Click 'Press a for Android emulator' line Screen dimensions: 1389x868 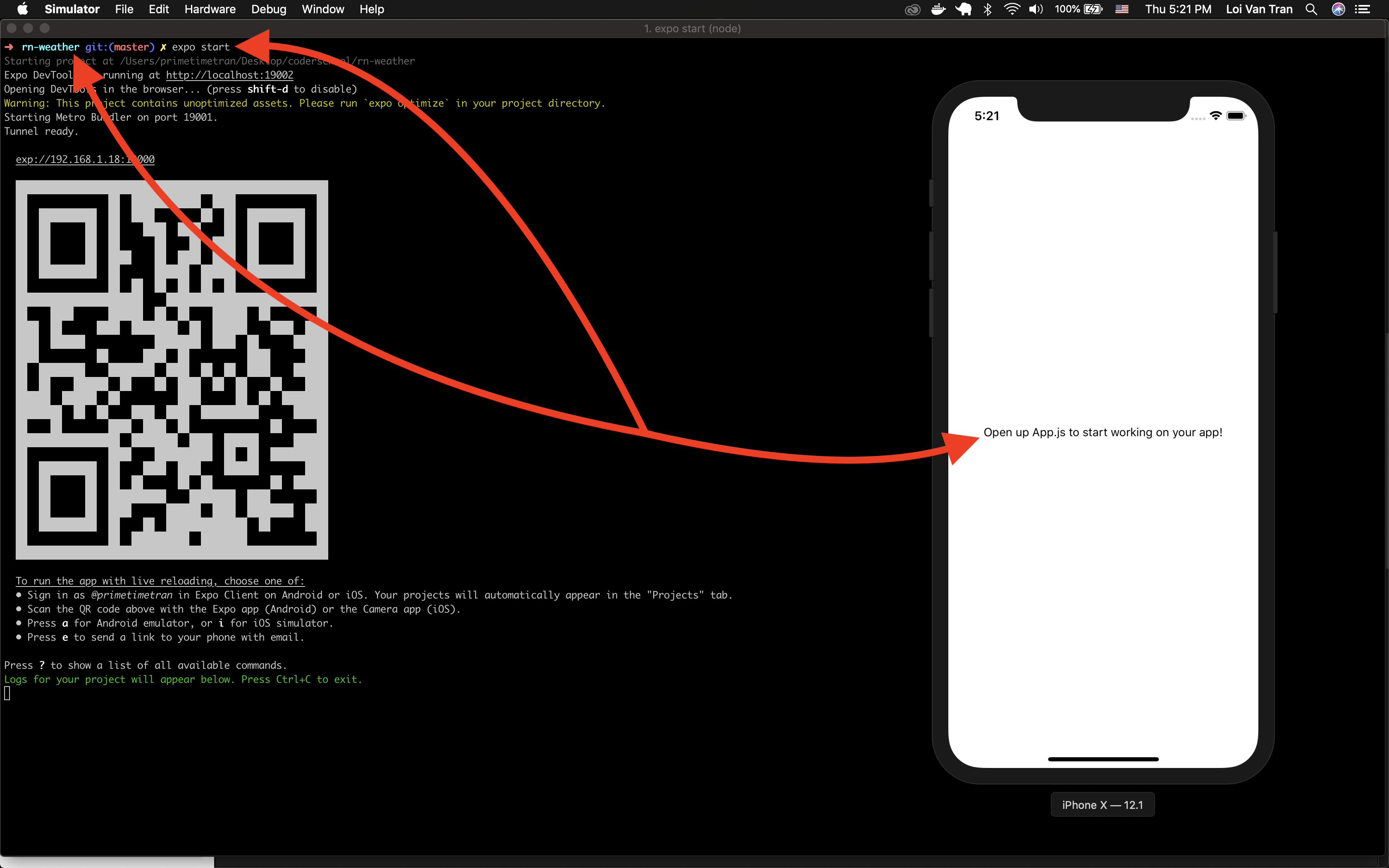(174, 623)
